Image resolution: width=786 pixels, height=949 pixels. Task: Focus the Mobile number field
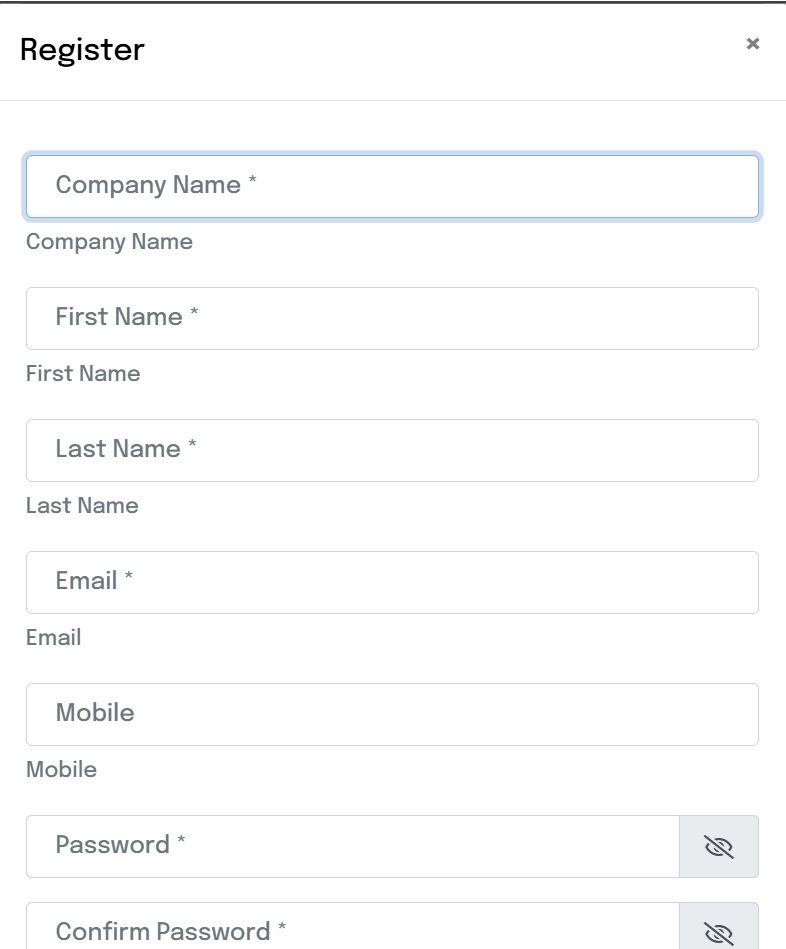point(392,714)
